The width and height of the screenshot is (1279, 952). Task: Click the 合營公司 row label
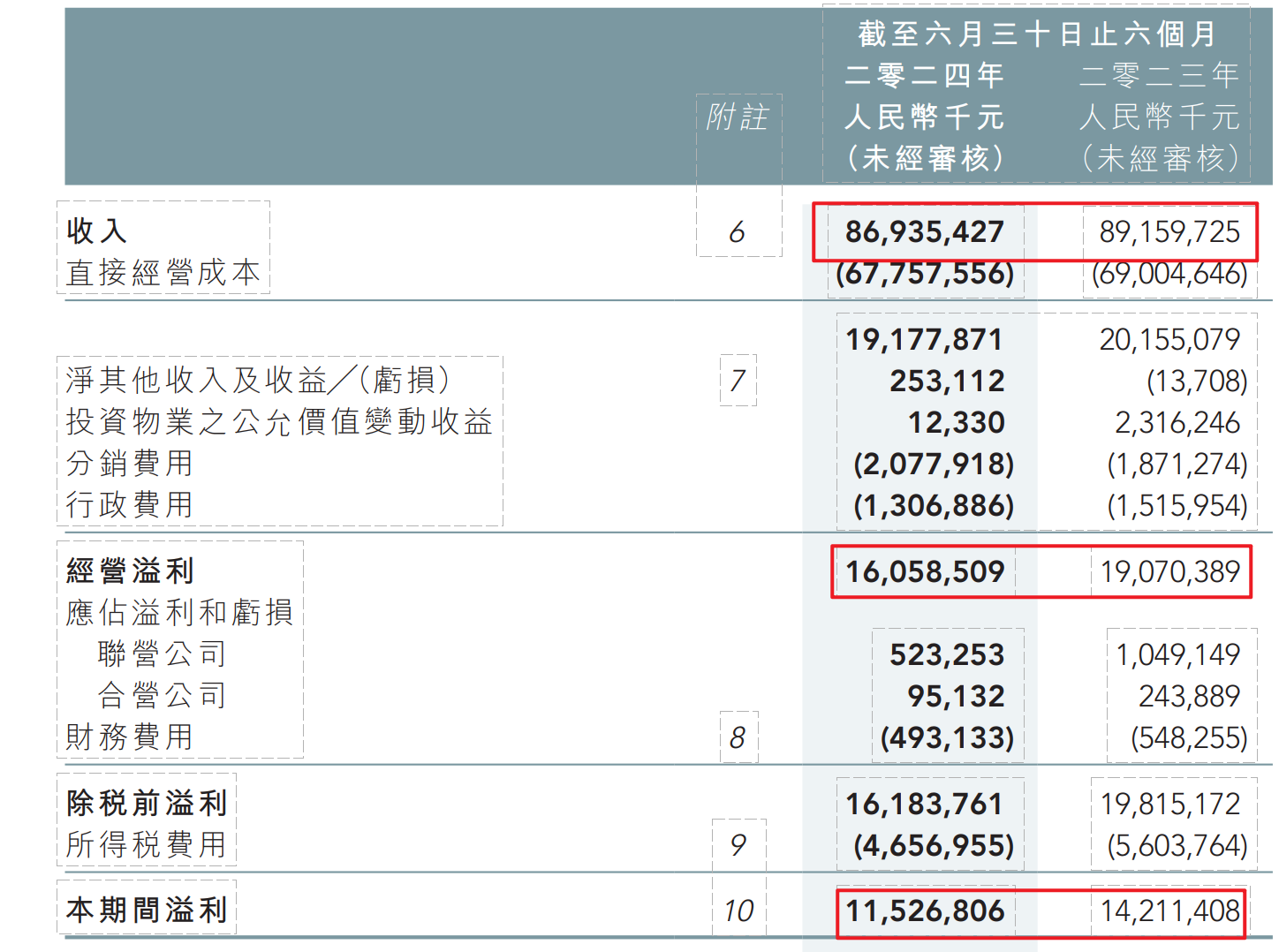pyautogui.click(x=163, y=696)
